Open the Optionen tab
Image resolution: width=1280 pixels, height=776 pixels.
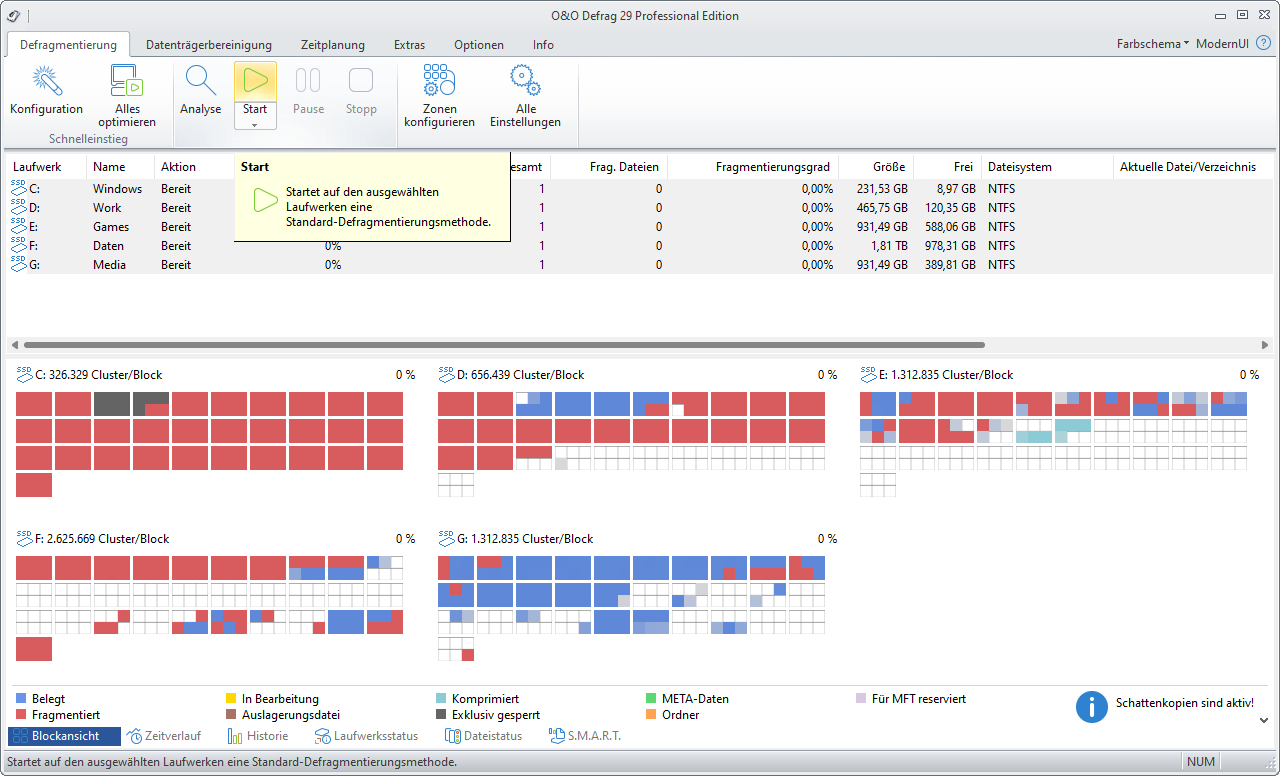point(479,45)
